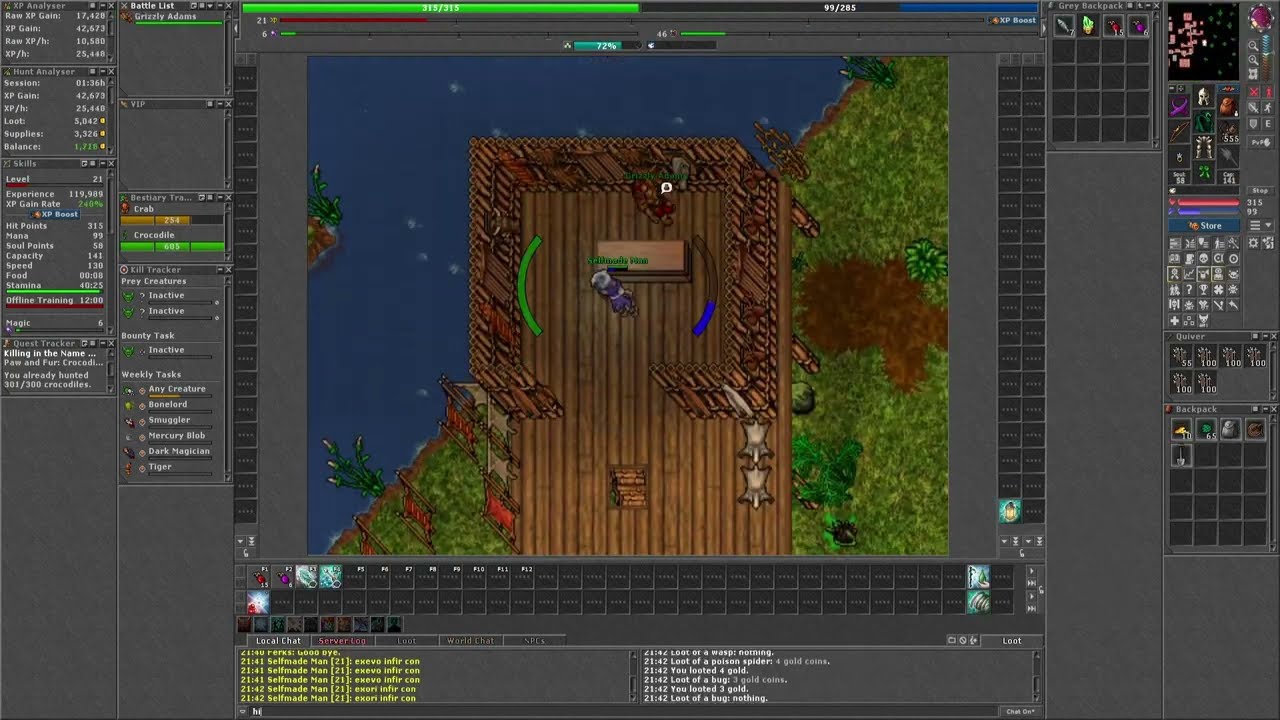Cast the F3 spell hotkey
The height and width of the screenshot is (720, 1280).
click(x=307, y=577)
